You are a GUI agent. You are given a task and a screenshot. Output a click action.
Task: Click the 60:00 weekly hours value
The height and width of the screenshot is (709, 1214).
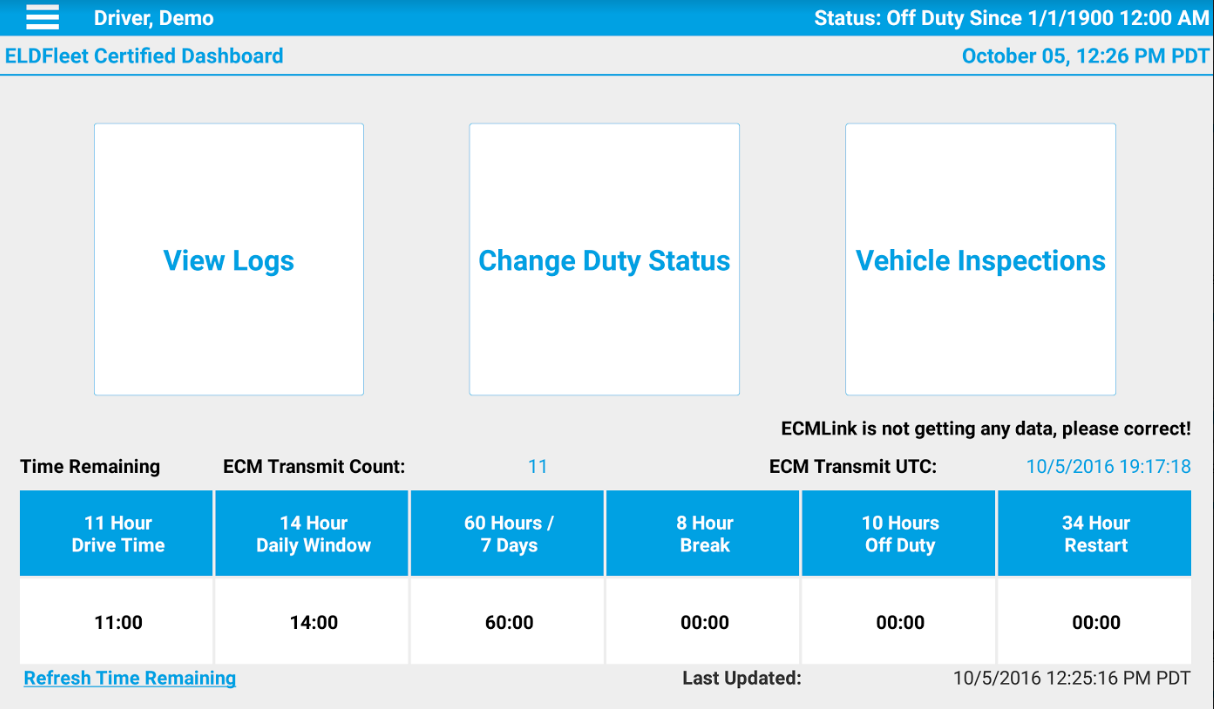click(x=509, y=622)
